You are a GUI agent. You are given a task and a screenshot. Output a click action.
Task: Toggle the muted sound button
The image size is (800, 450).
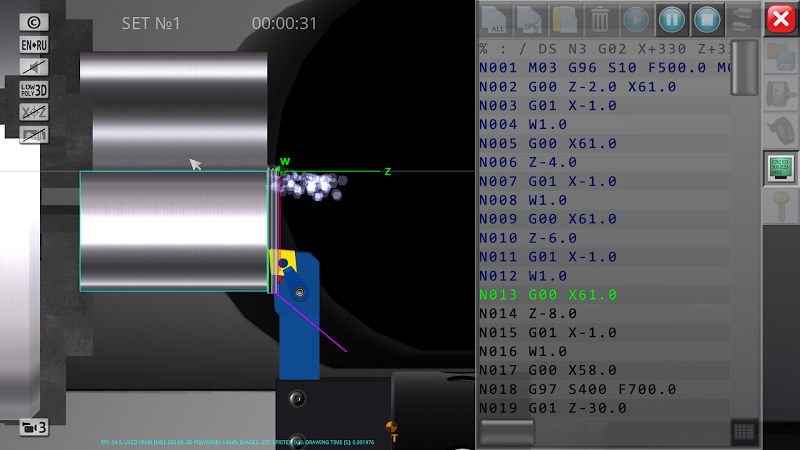click(x=34, y=67)
